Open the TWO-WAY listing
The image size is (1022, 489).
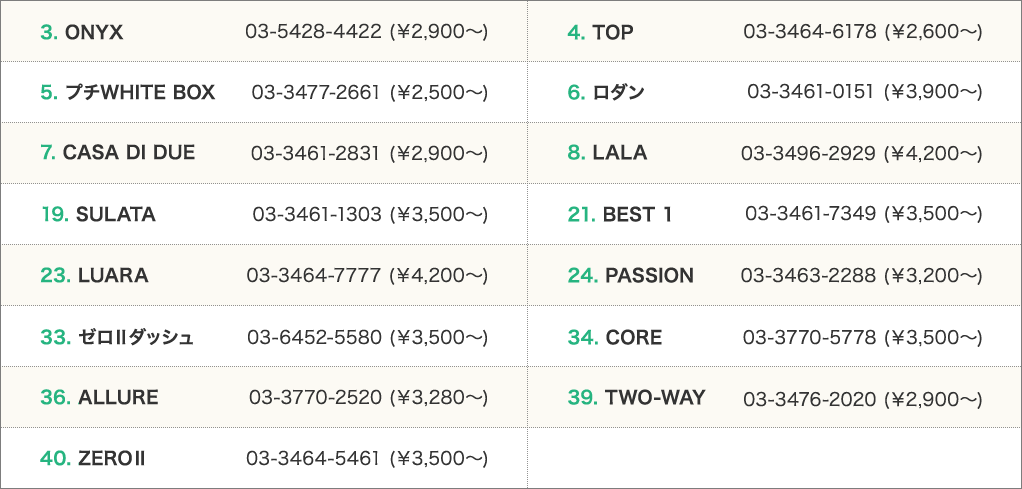tap(655, 397)
